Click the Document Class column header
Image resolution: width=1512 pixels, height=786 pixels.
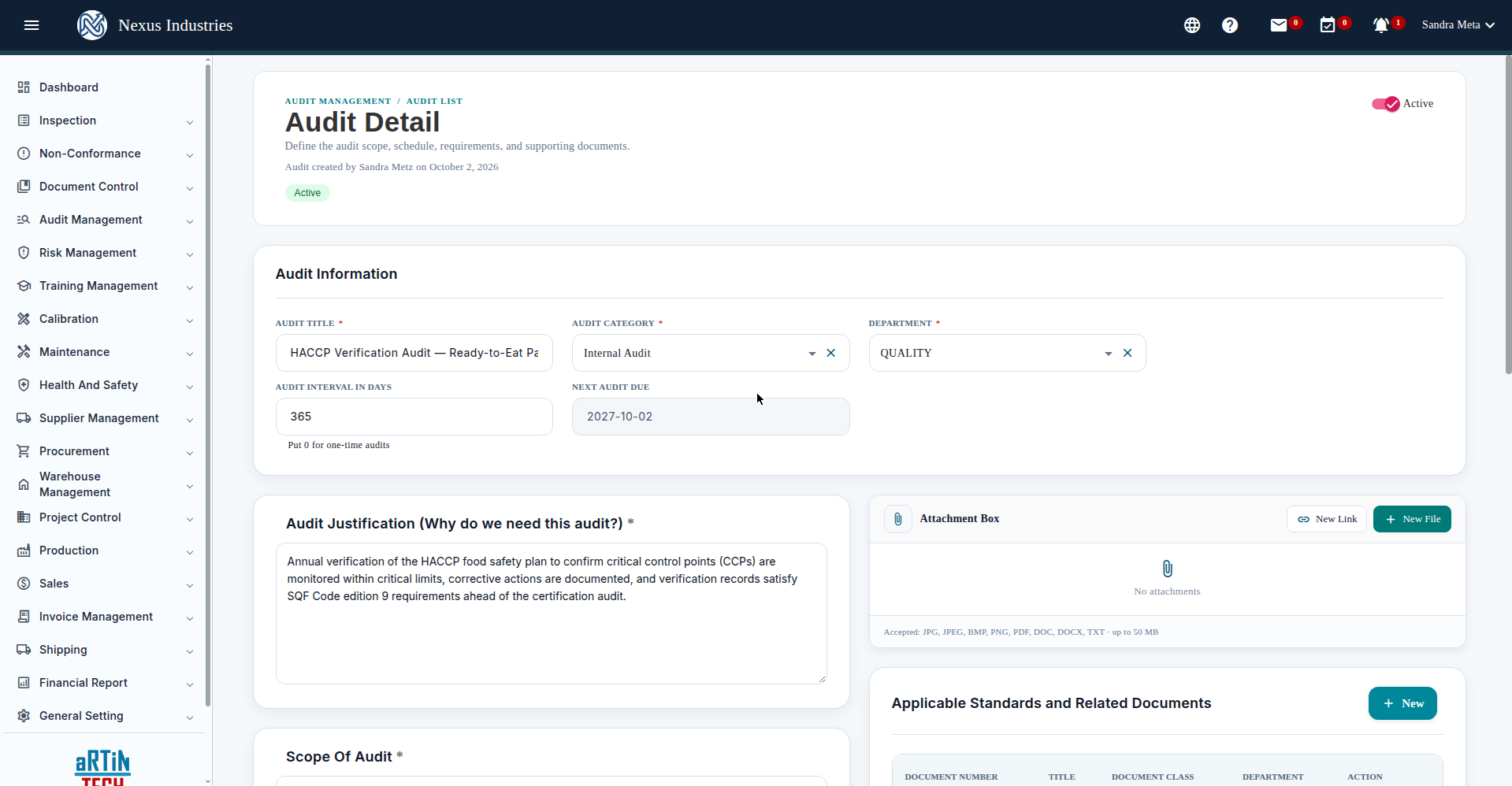coord(1153,777)
